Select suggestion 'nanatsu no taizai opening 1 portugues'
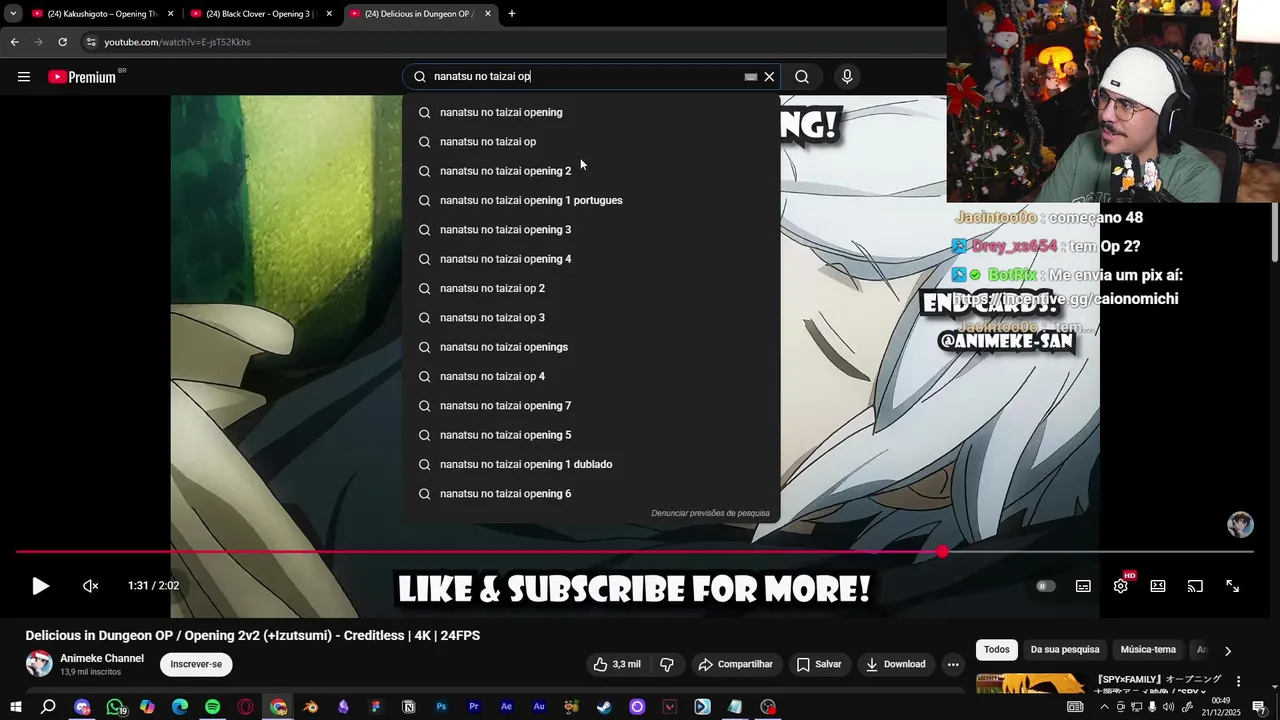The height and width of the screenshot is (720, 1280). tap(591, 200)
